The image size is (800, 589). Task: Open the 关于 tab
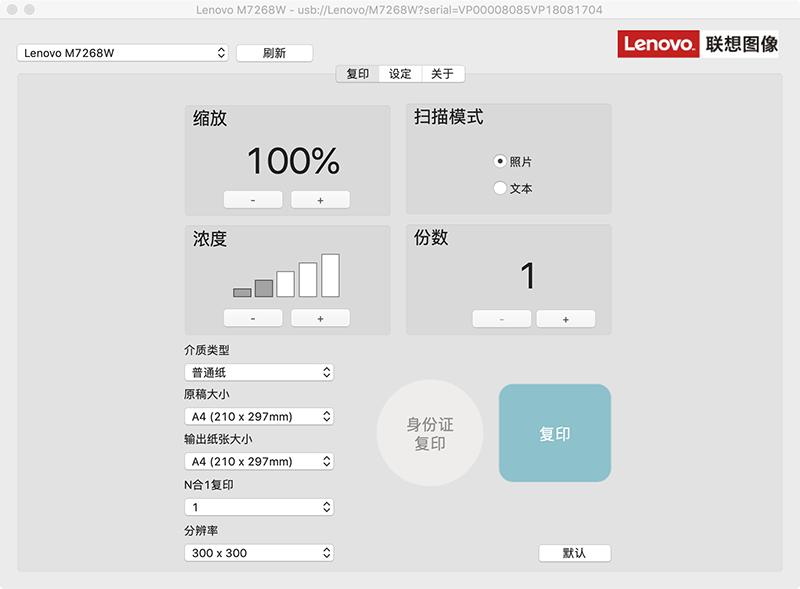442,74
